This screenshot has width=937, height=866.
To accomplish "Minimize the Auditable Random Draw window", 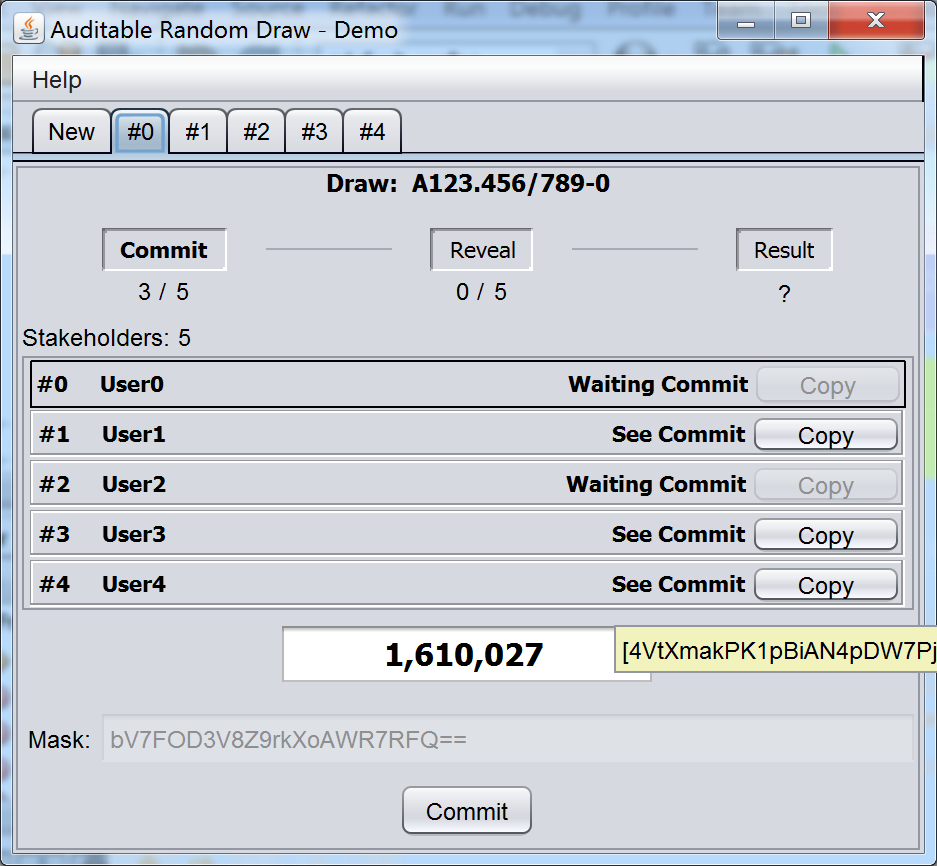I will click(x=746, y=22).
